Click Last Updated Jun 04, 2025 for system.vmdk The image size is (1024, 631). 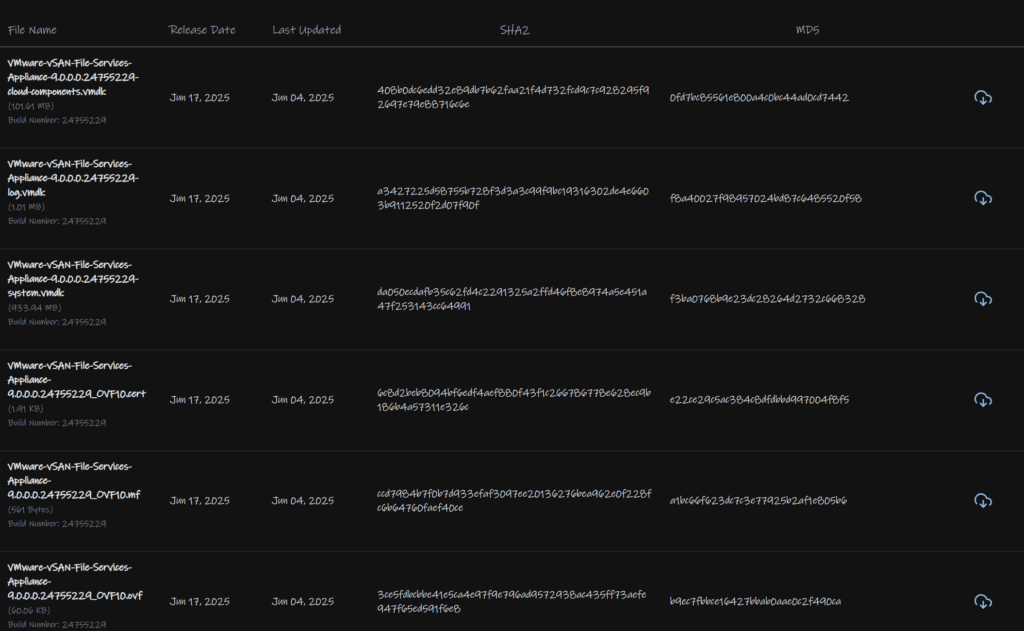pos(303,299)
